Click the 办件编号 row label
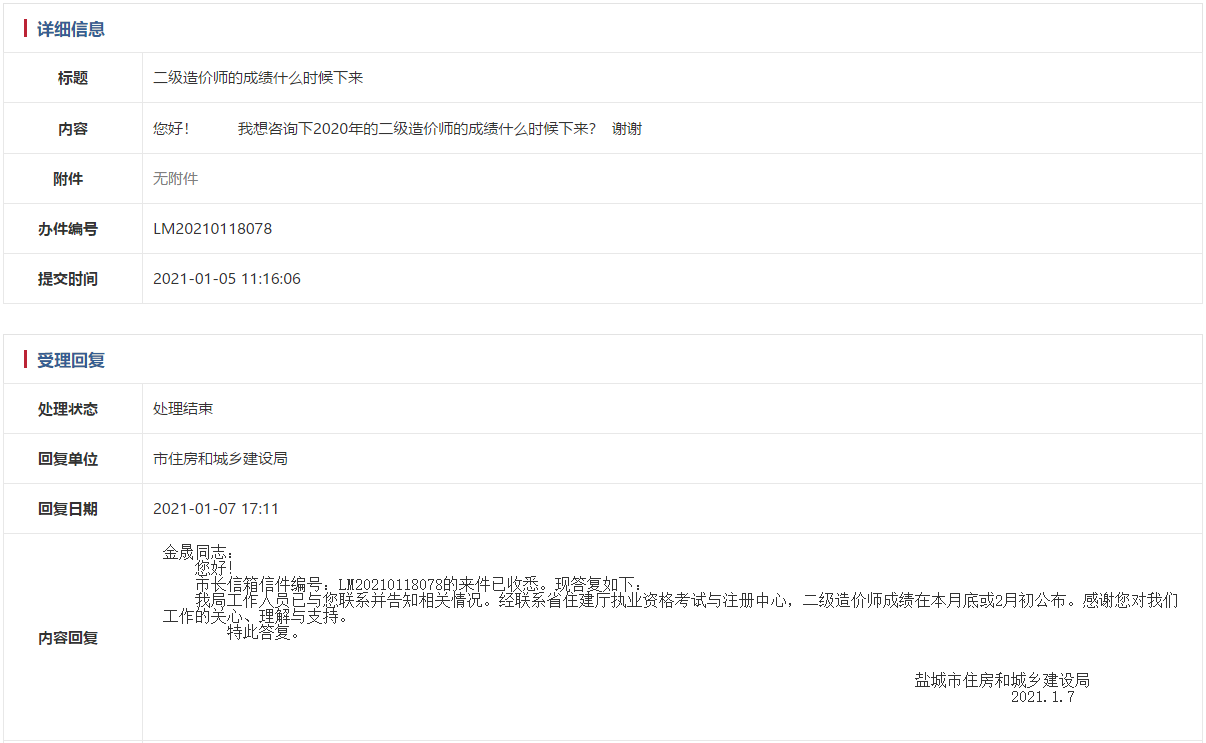Viewport: 1206px width, 743px height. click(x=71, y=228)
